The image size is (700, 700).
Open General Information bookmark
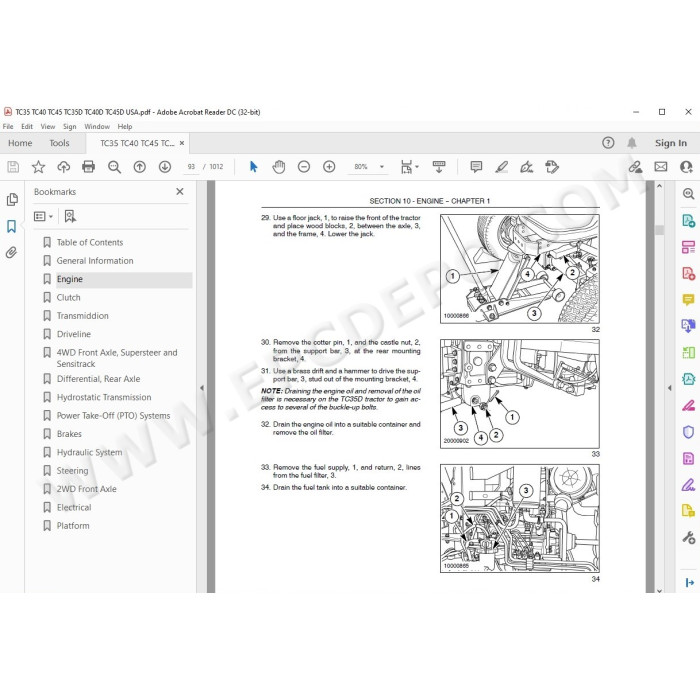tap(95, 261)
